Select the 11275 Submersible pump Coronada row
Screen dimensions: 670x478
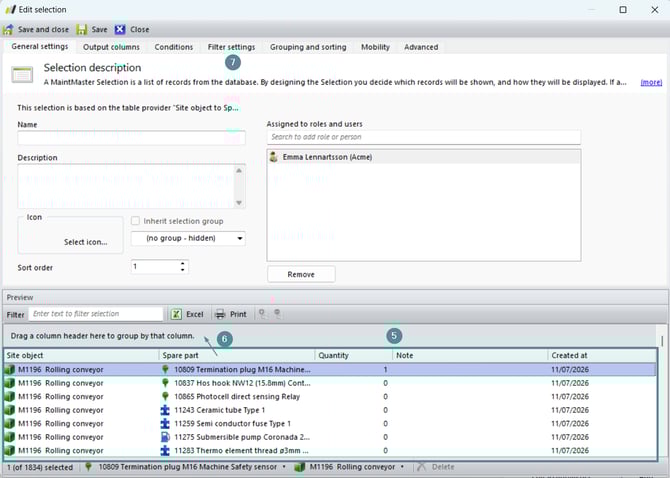(x=330, y=437)
